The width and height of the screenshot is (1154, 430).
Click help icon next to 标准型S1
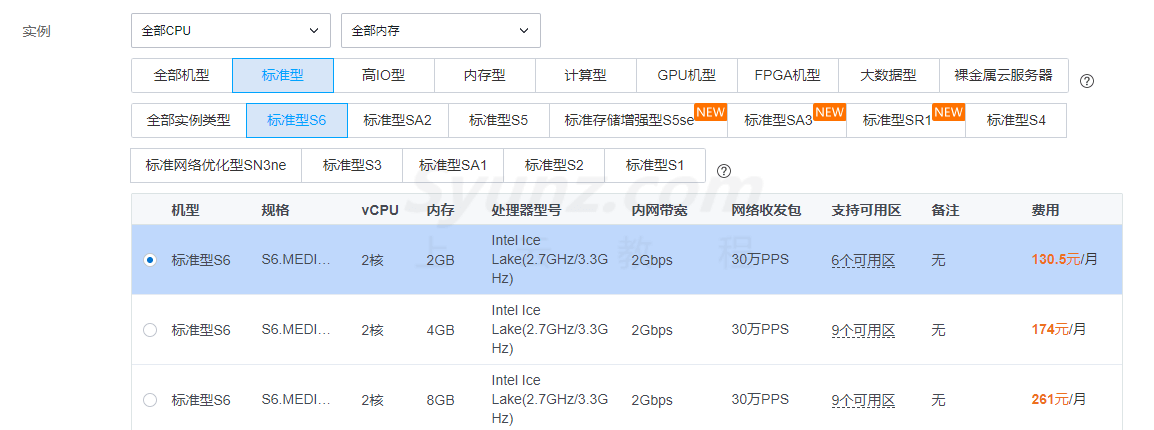724,171
